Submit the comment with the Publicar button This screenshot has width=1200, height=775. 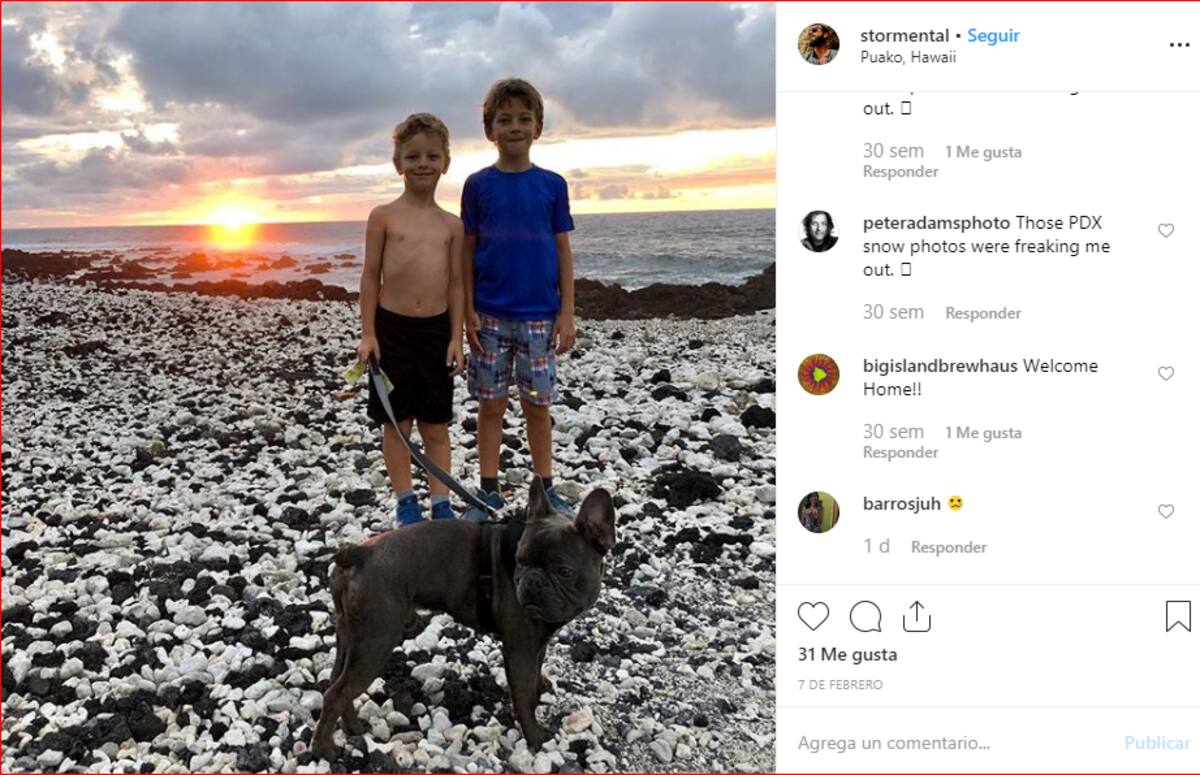1157,743
